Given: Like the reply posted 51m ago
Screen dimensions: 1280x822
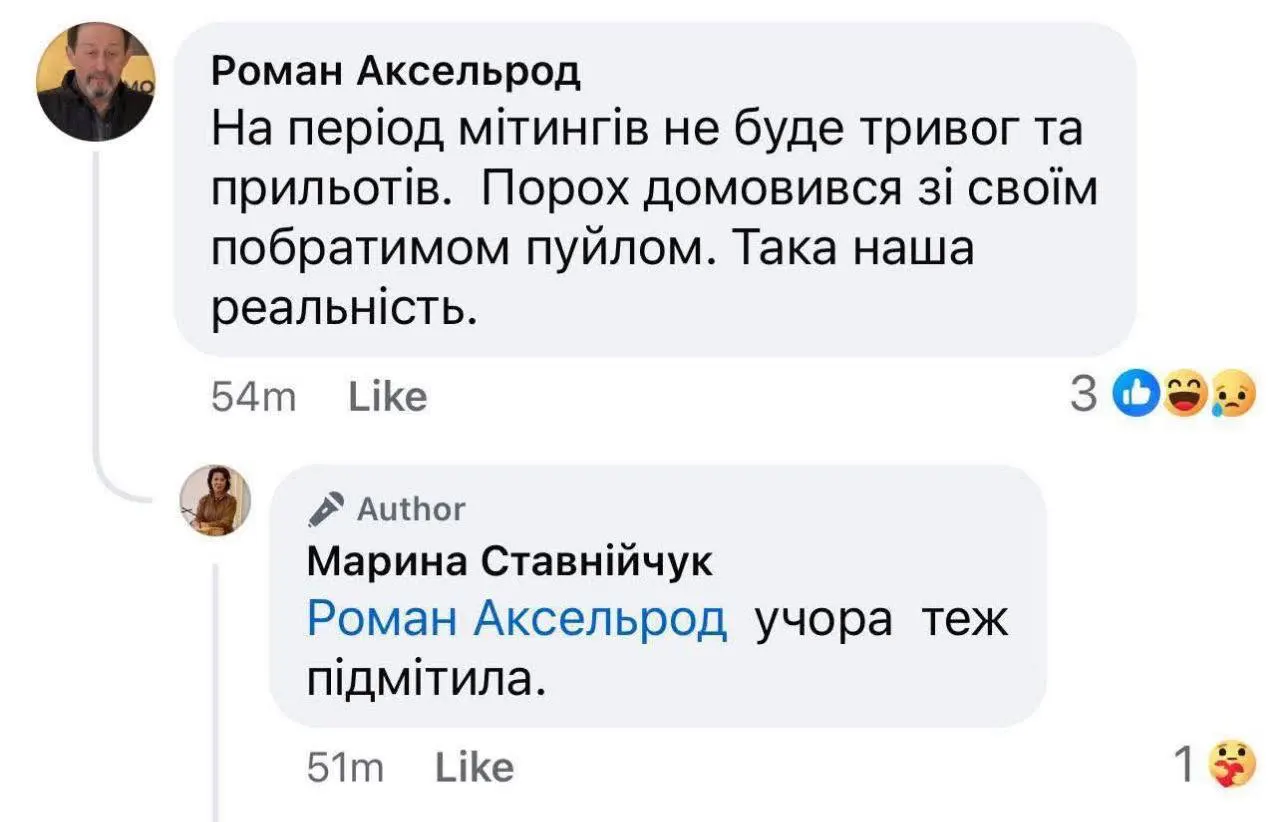Looking at the screenshot, I should [x=475, y=767].
